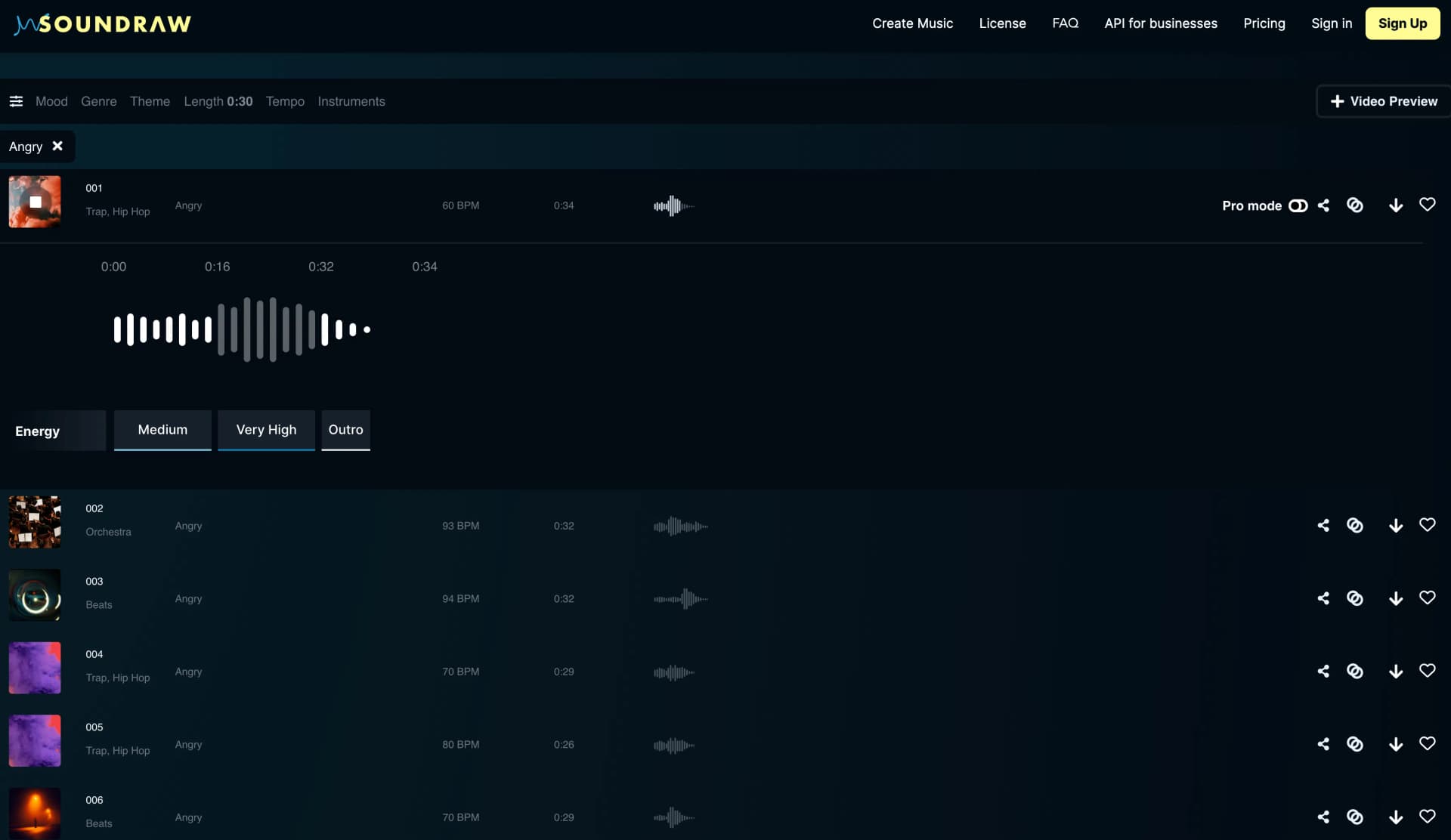Open the Tempo selector
This screenshot has height=840, width=1451.
point(285,100)
